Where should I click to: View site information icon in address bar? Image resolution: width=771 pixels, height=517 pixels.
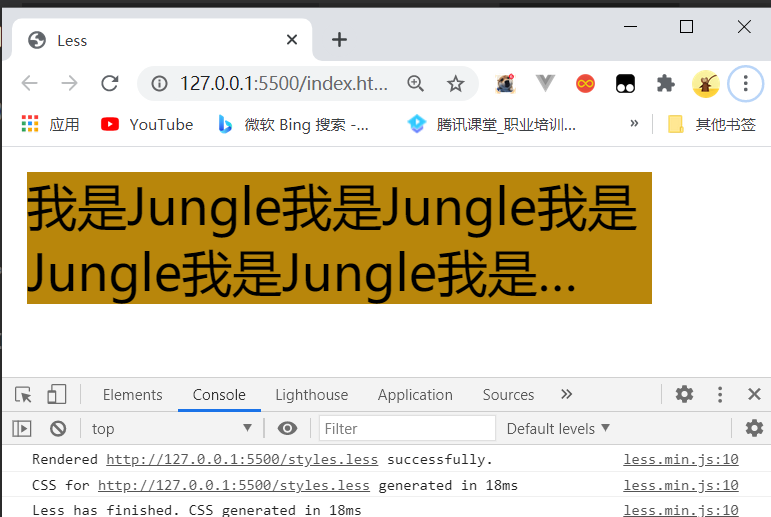tap(159, 84)
